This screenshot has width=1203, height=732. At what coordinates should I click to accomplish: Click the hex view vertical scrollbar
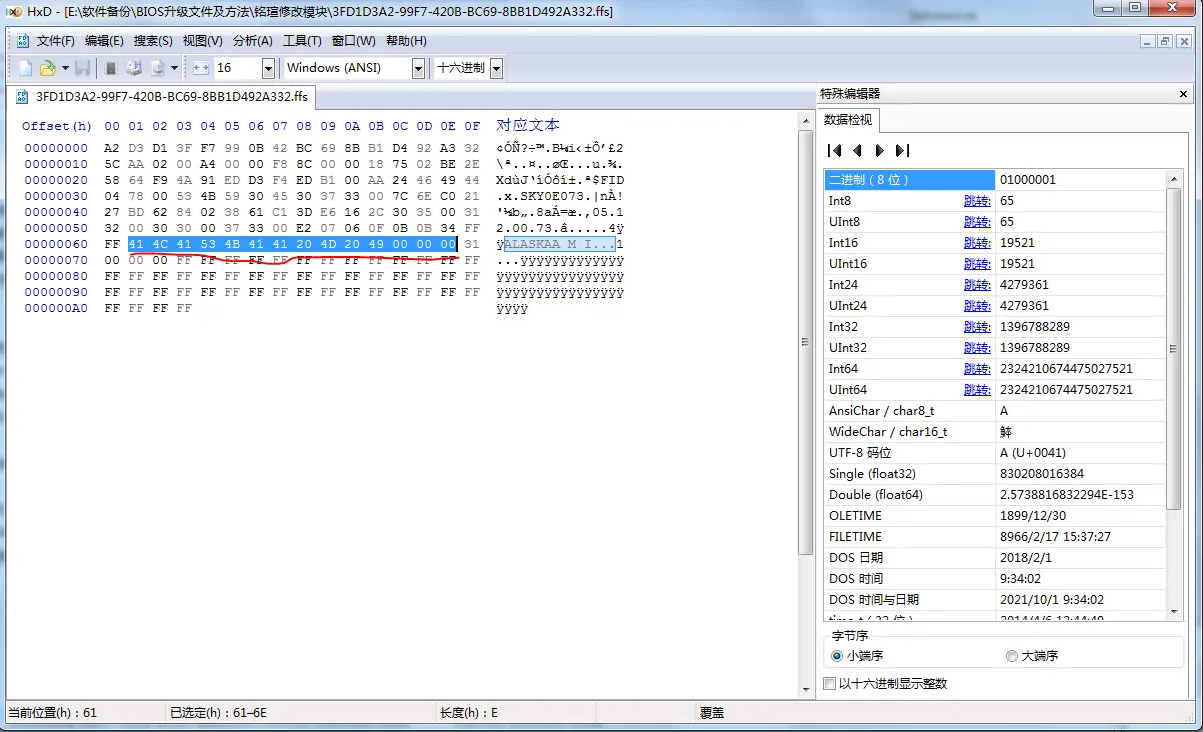805,342
